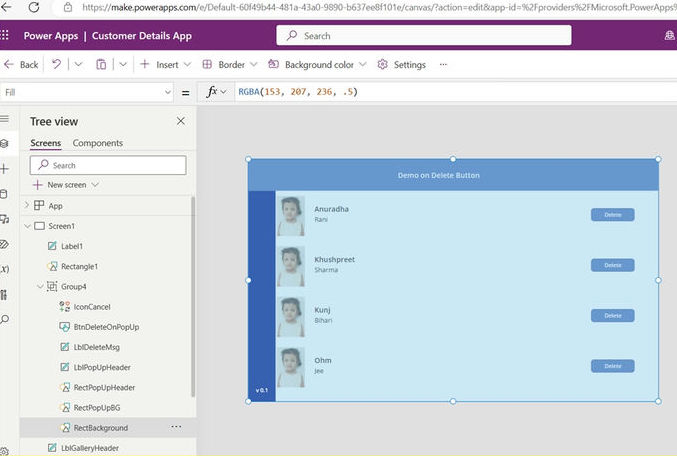Screen dimensions: 677x456
Task: Click into the RGBA formula bar
Action: tap(456, 92)
